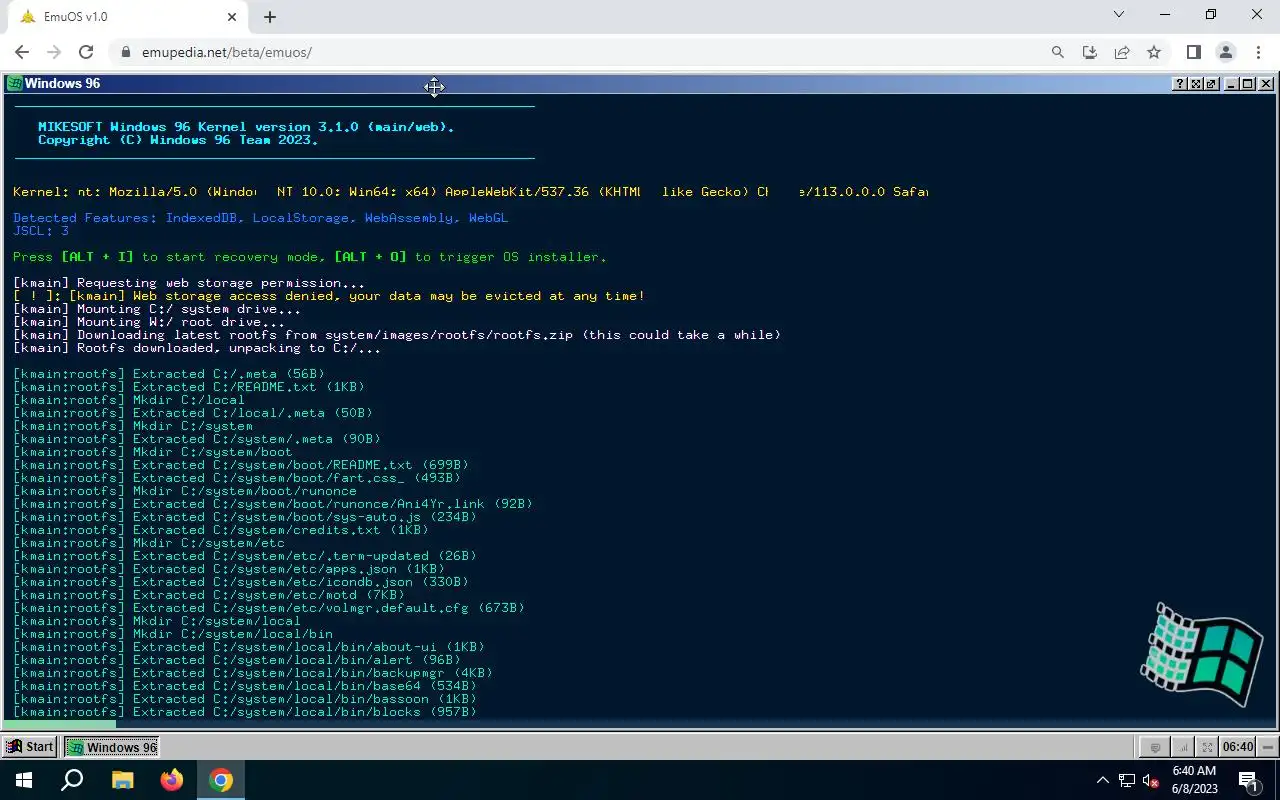Open the Chrome three-dot menu

pyautogui.click(x=1258, y=52)
